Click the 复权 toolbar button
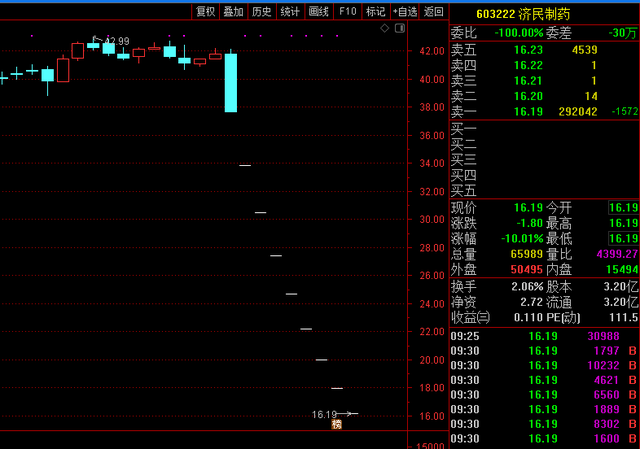Screen dimensions: 640x449 tap(205, 12)
